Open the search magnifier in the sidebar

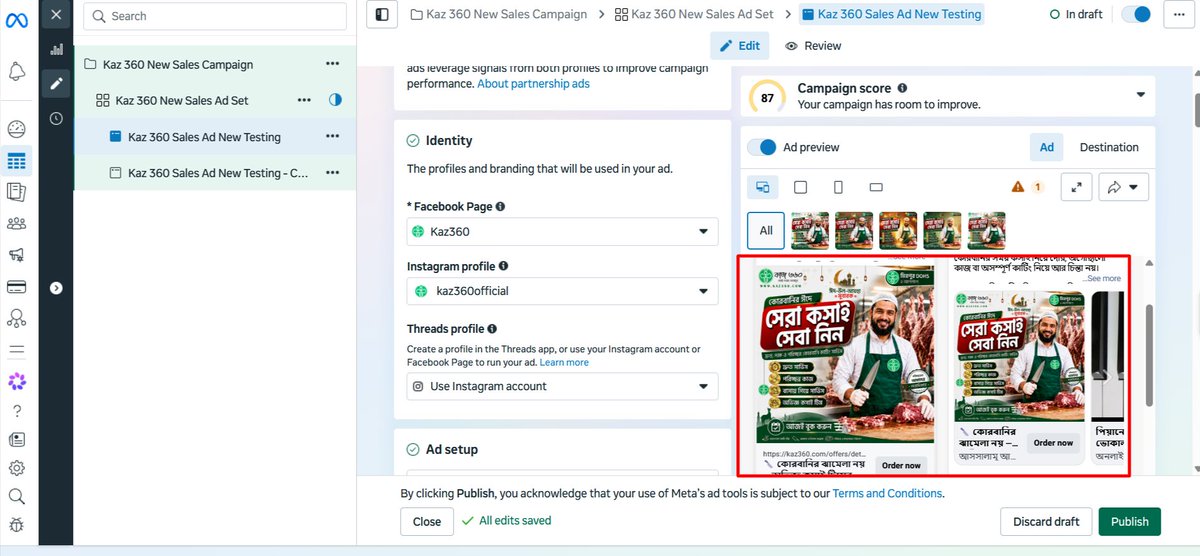pyautogui.click(x=17, y=496)
